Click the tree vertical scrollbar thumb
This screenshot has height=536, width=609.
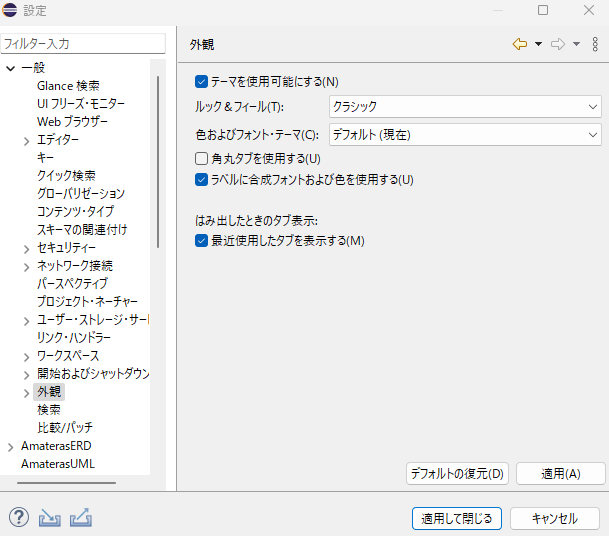click(158, 162)
